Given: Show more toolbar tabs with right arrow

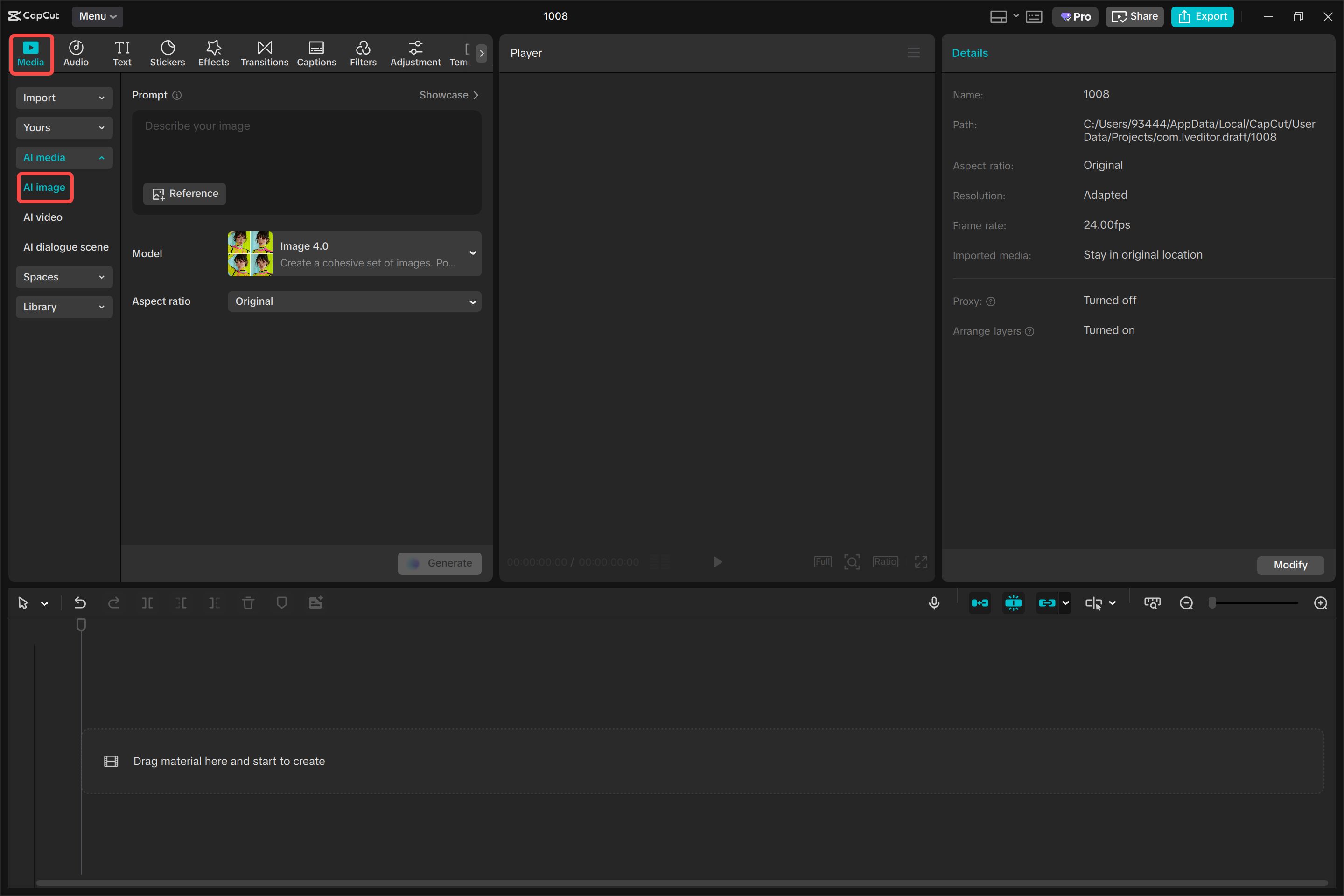Looking at the screenshot, I should pyautogui.click(x=482, y=53).
